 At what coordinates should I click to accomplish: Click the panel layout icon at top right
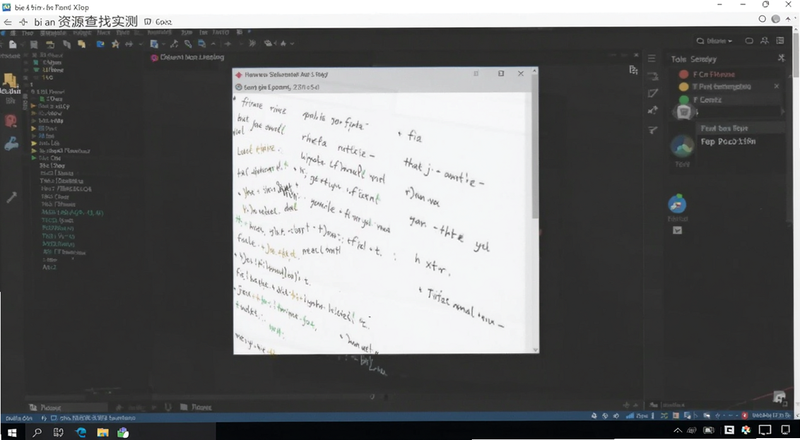pos(780,41)
